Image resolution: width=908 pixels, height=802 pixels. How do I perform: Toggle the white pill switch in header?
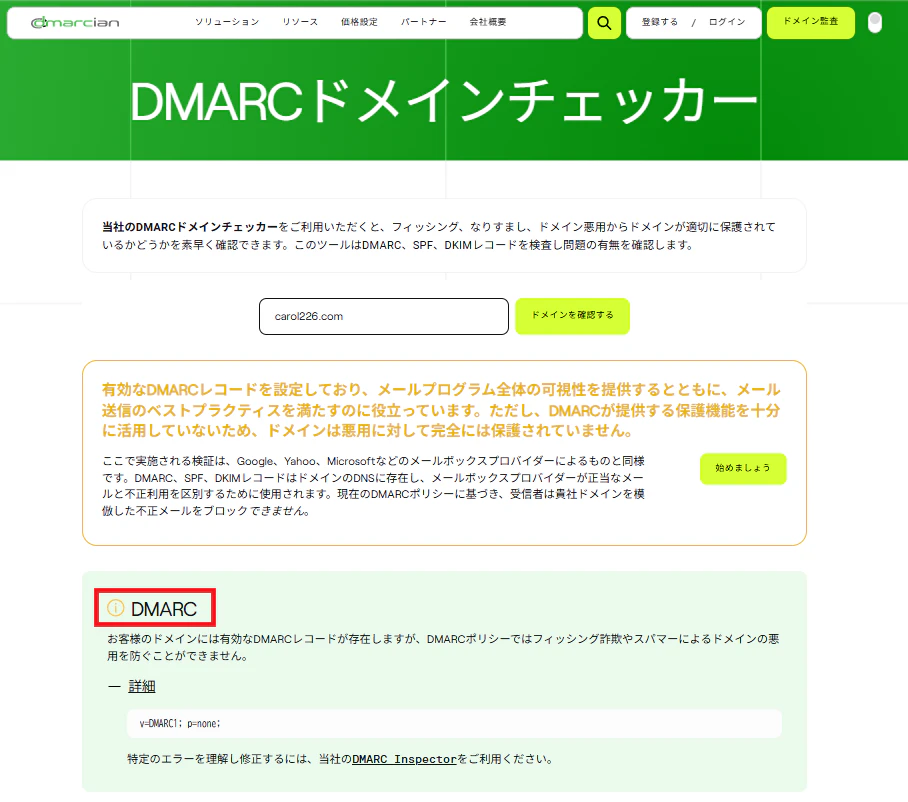[875, 23]
